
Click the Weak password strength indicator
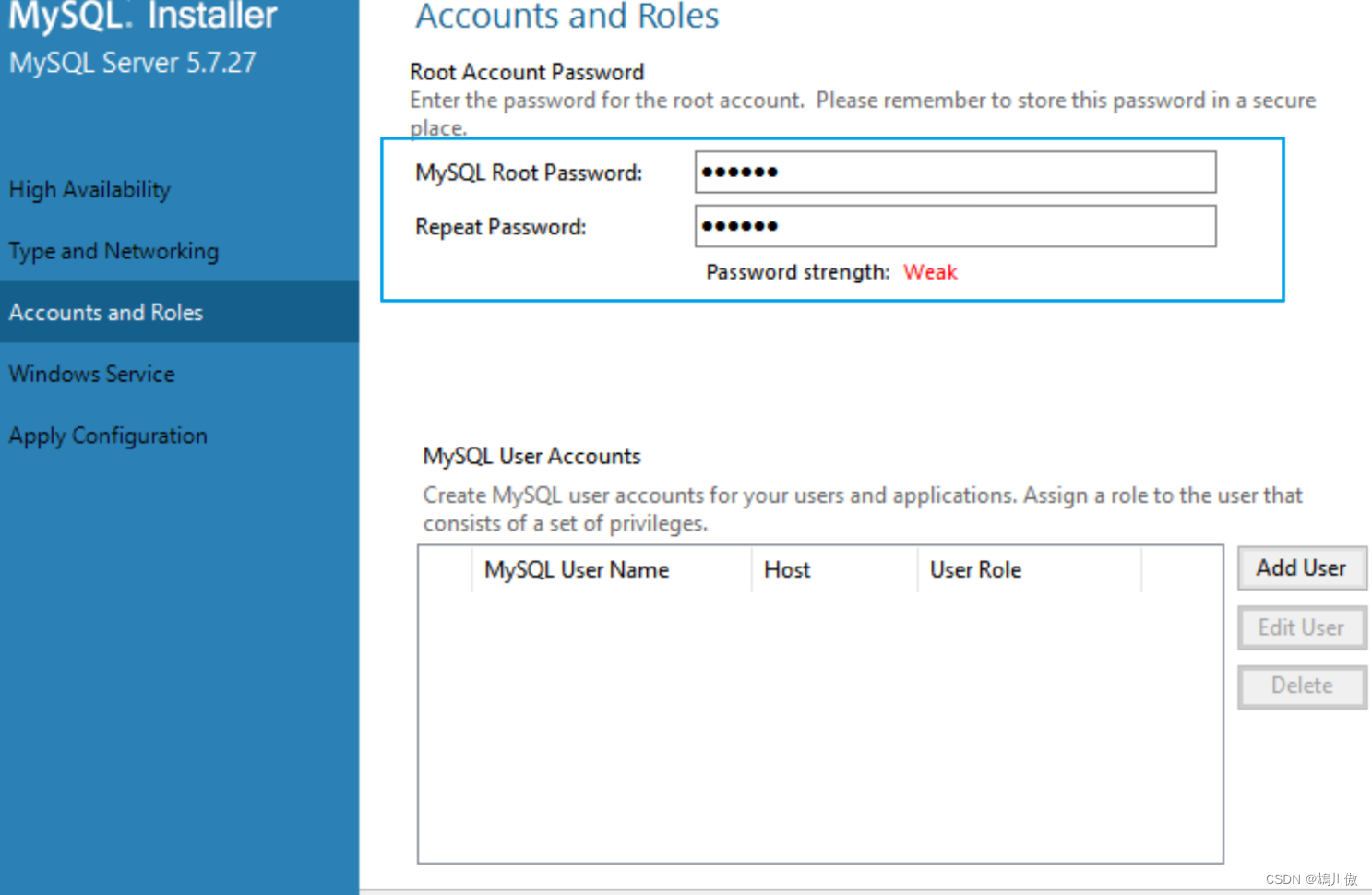(930, 272)
